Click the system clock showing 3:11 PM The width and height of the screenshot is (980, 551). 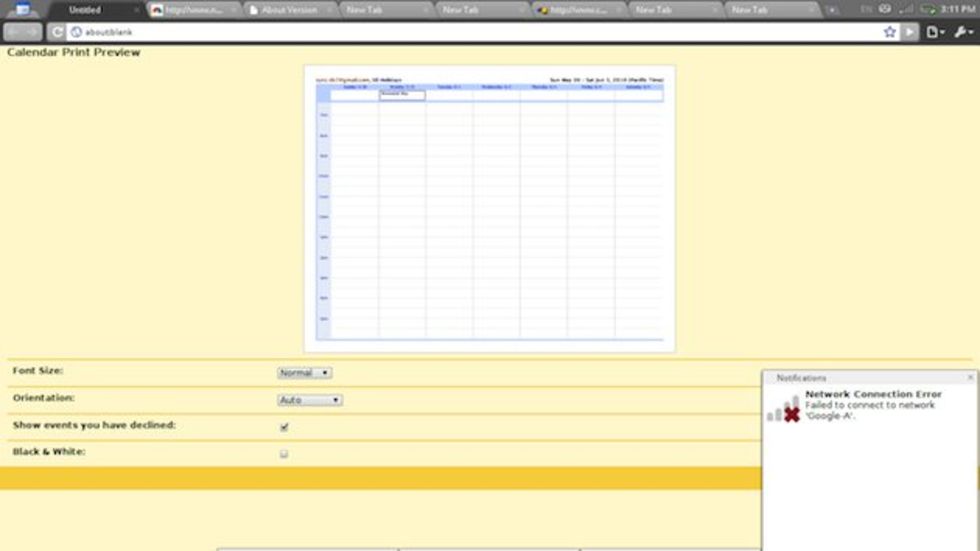(957, 10)
